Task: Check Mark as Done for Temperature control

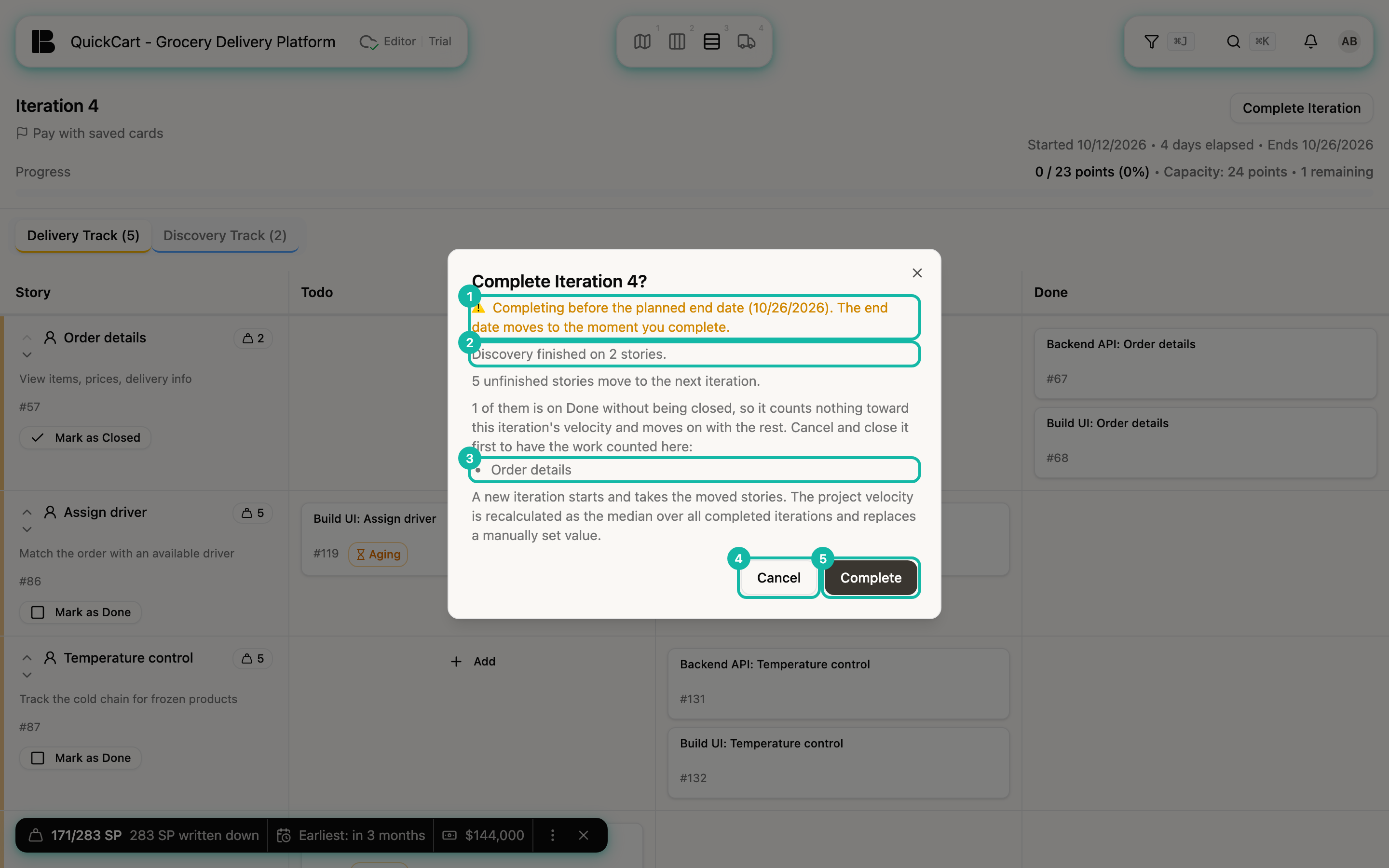Action: (81, 758)
